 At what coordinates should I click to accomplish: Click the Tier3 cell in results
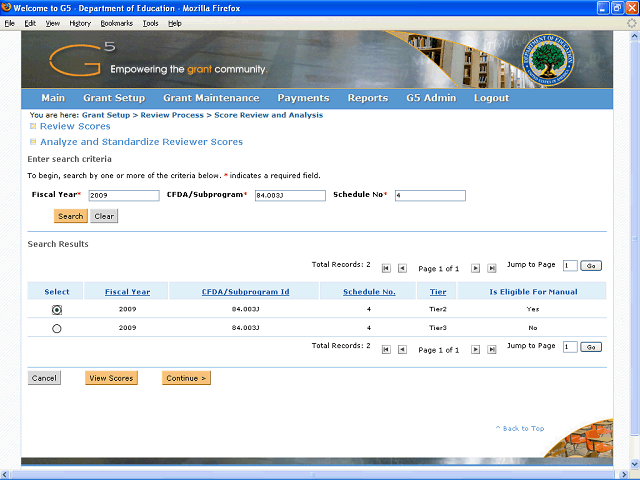coord(438,327)
